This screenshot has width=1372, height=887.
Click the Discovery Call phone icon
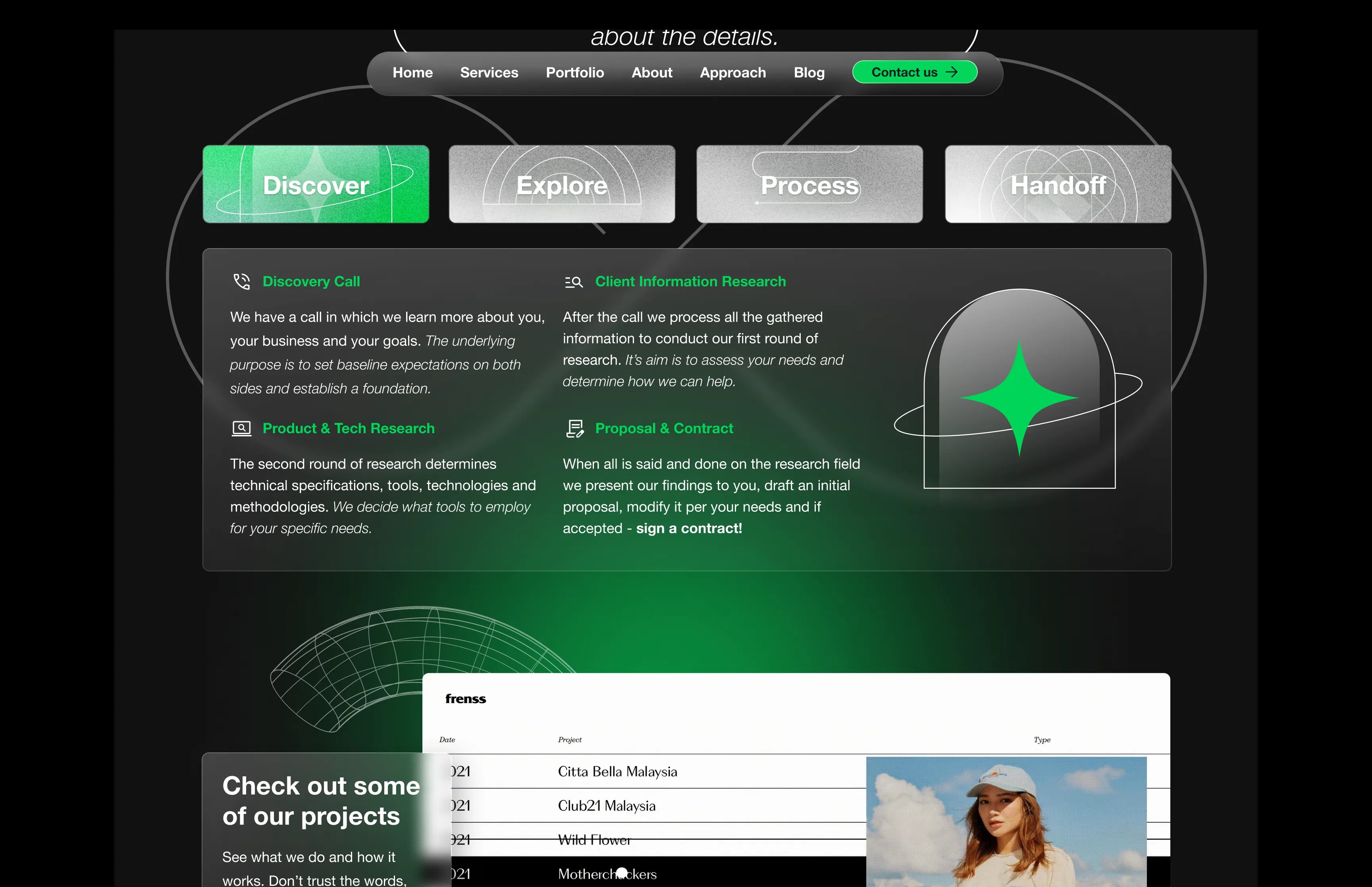(x=242, y=282)
